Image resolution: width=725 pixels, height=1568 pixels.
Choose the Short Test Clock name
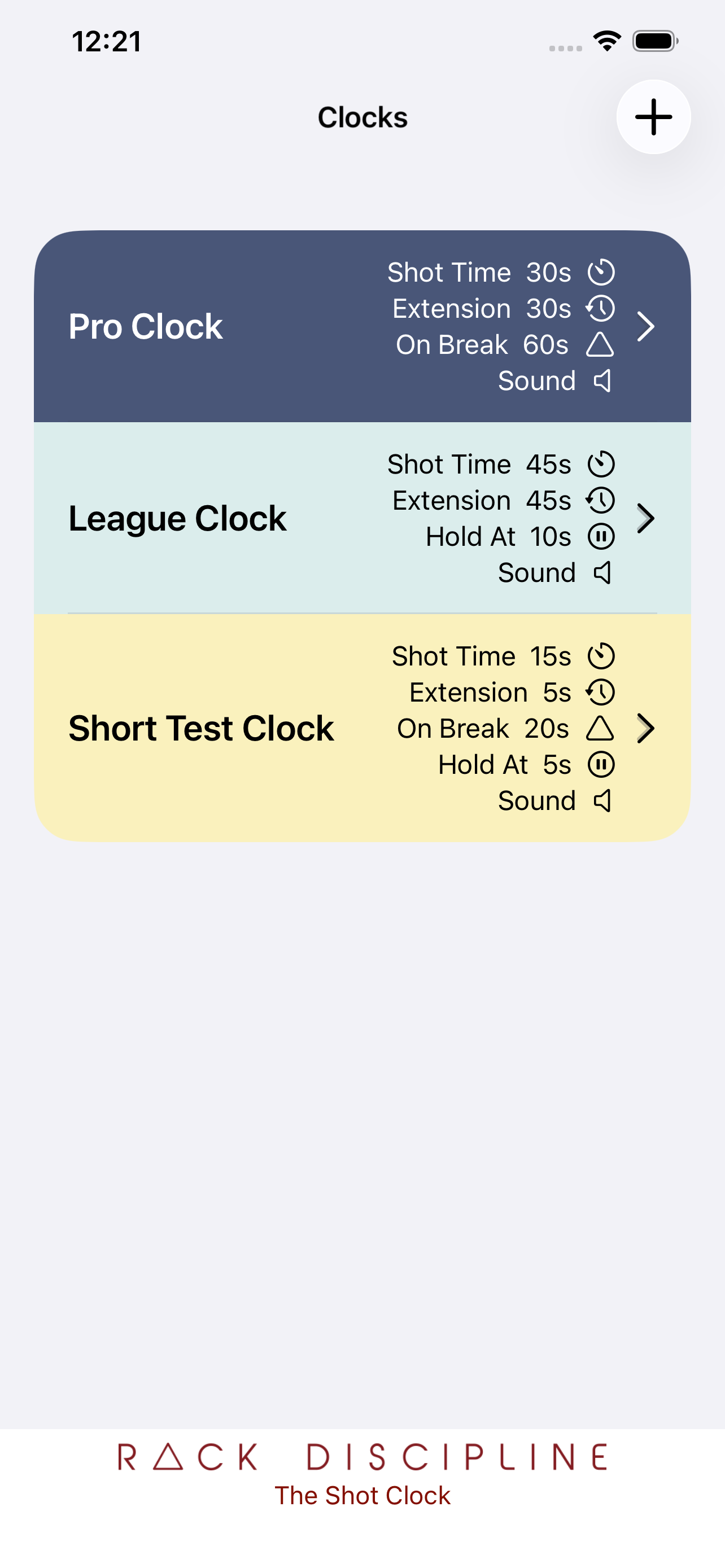tap(201, 728)
